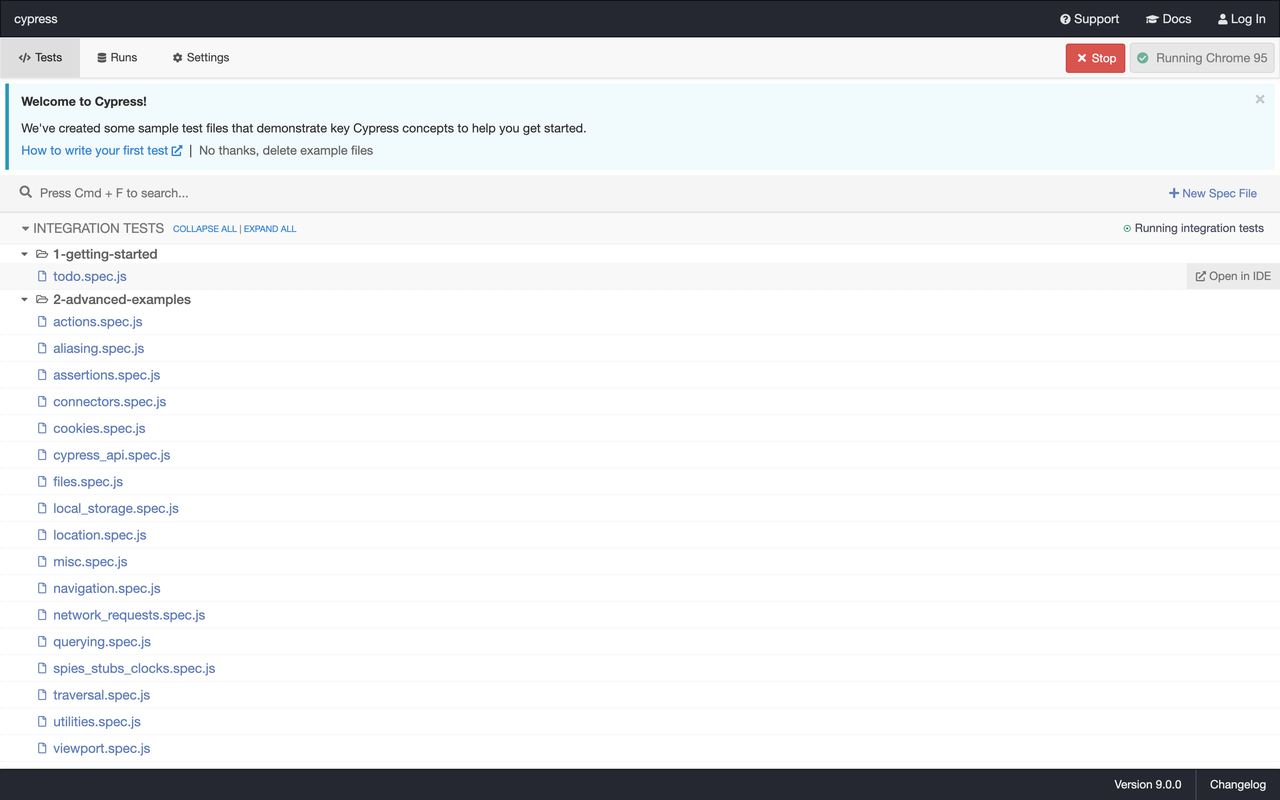Click file icon beside assertions.spec.js
The width and height of the screenshot is (1280, 800).
(x=42, y=375)
